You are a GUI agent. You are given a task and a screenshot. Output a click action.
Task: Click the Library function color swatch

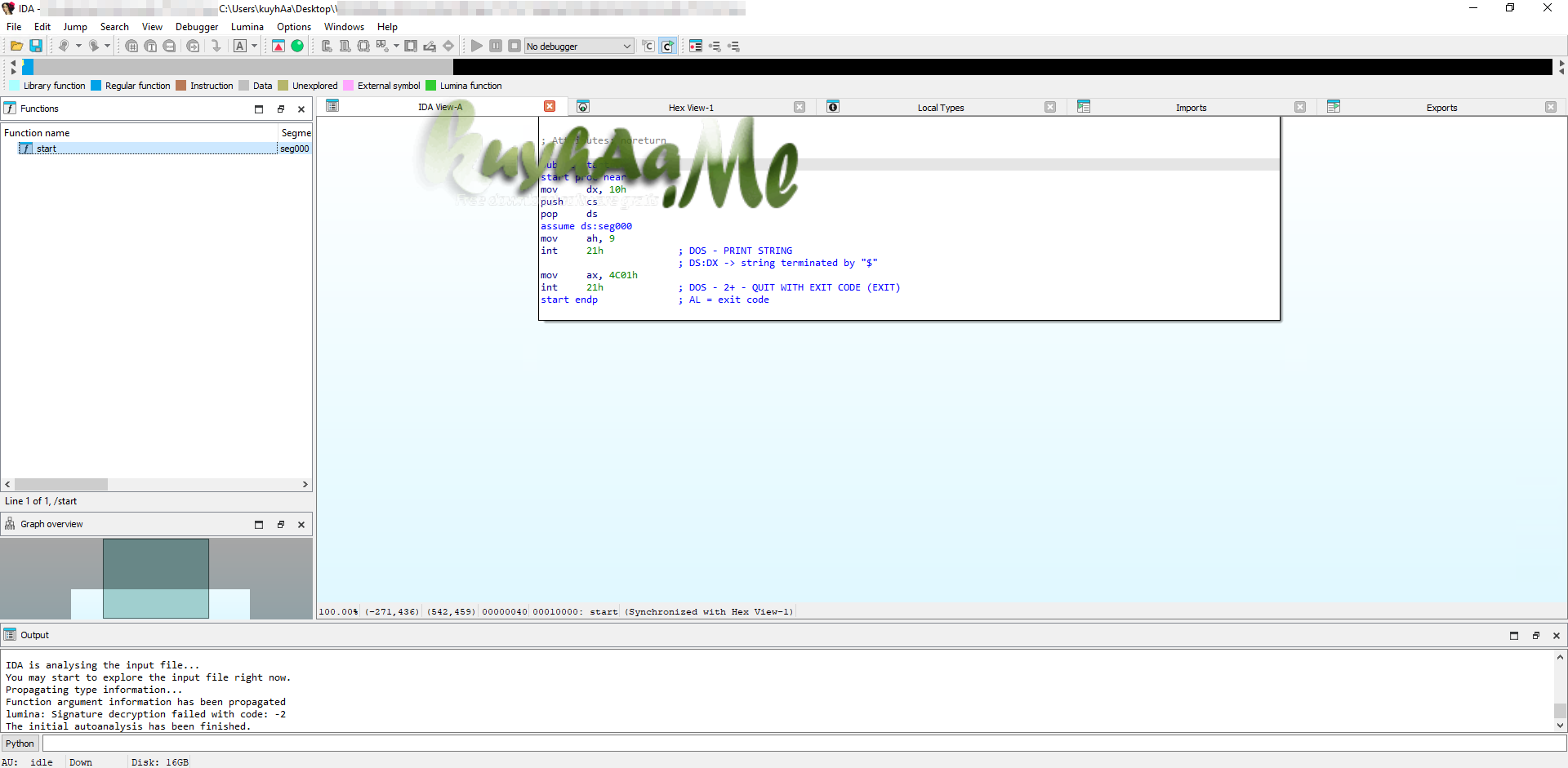tap(15, 86)
